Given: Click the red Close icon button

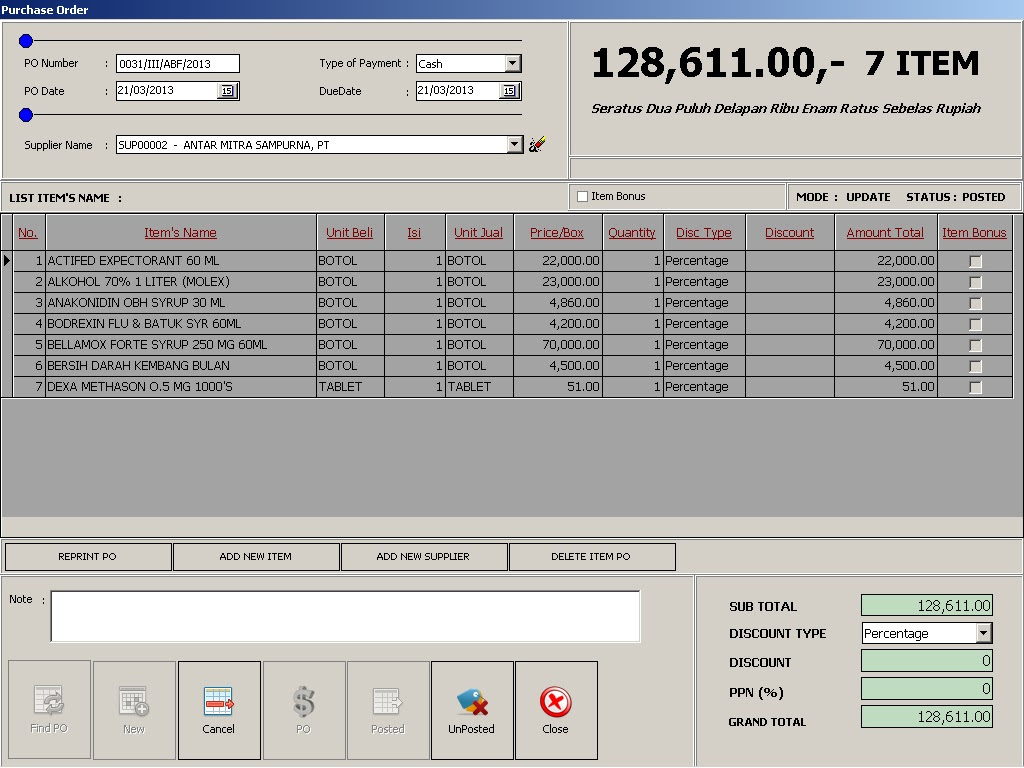Looking at the screenshot, I should pos(556,710).
